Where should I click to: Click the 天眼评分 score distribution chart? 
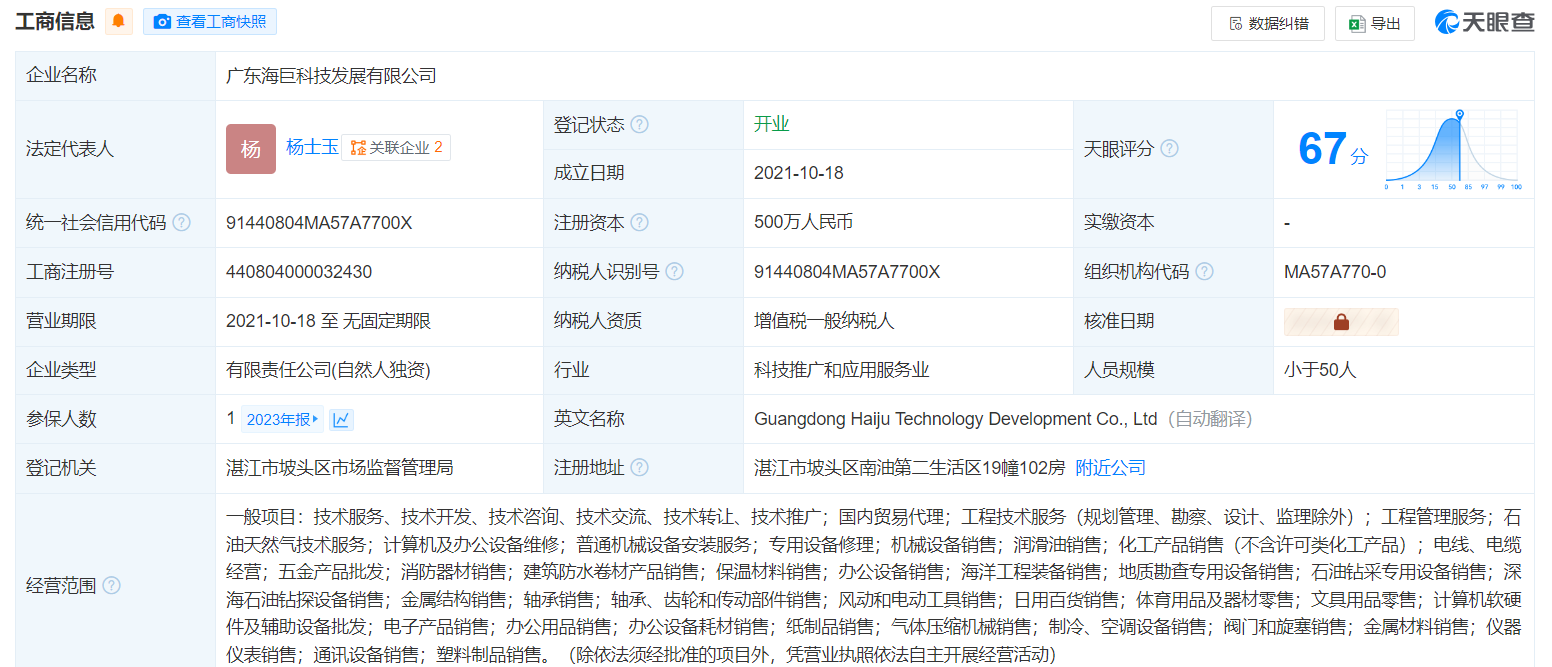1453,150
